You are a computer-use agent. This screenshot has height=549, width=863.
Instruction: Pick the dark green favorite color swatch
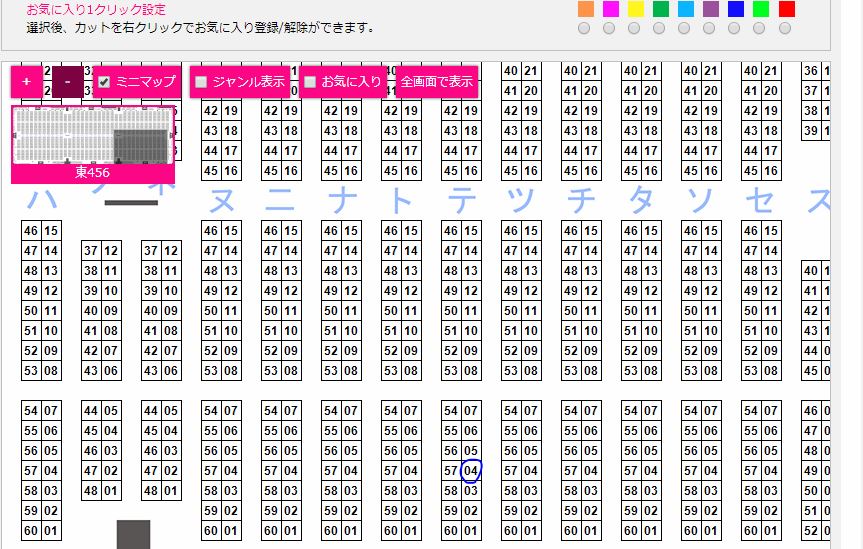click(661, 9)
